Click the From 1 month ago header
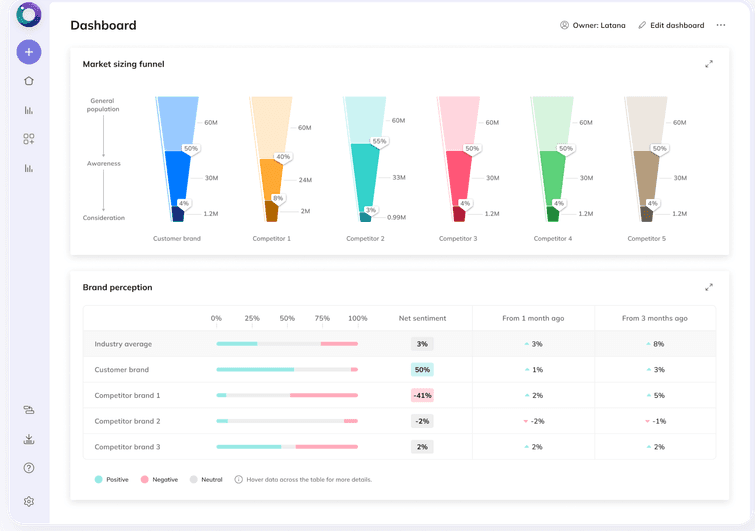Screen dimensions: 755x531 pyautogui.click(x=533, y=318)
